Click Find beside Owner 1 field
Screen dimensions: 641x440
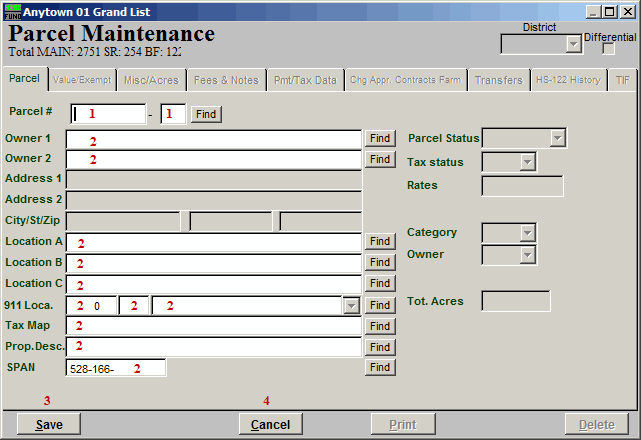click(x=380, y=138)
